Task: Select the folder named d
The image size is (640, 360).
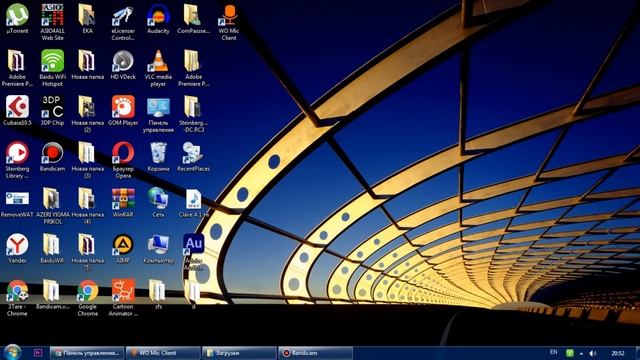Action: click(193, 294)
